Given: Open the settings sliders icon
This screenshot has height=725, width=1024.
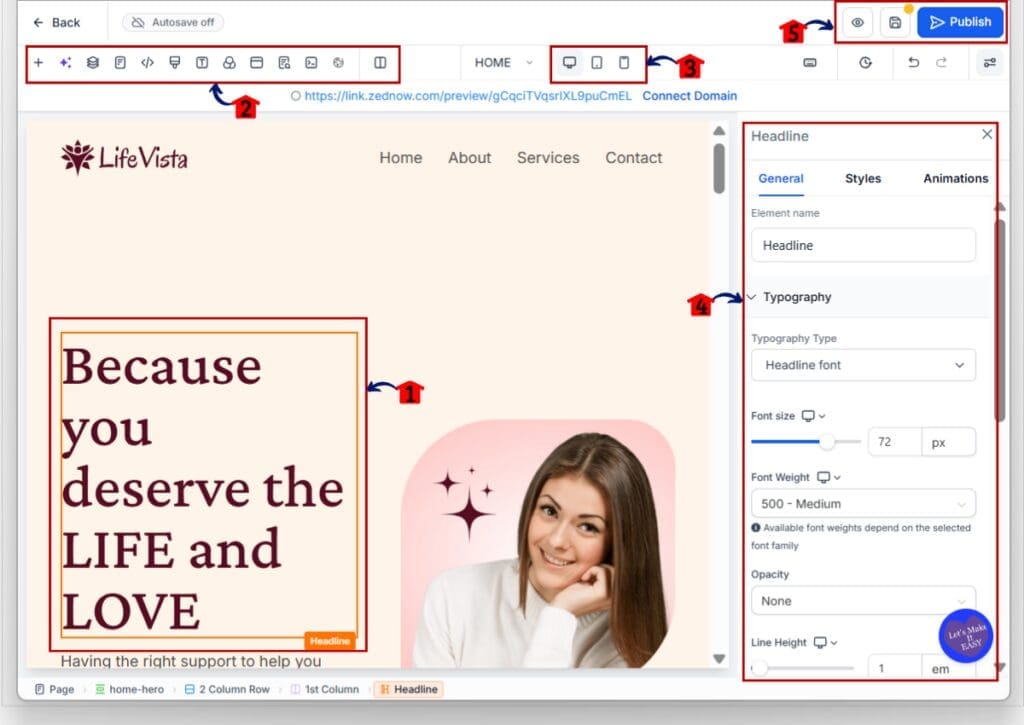Looking at the screenshot, I should pos(990,63).
